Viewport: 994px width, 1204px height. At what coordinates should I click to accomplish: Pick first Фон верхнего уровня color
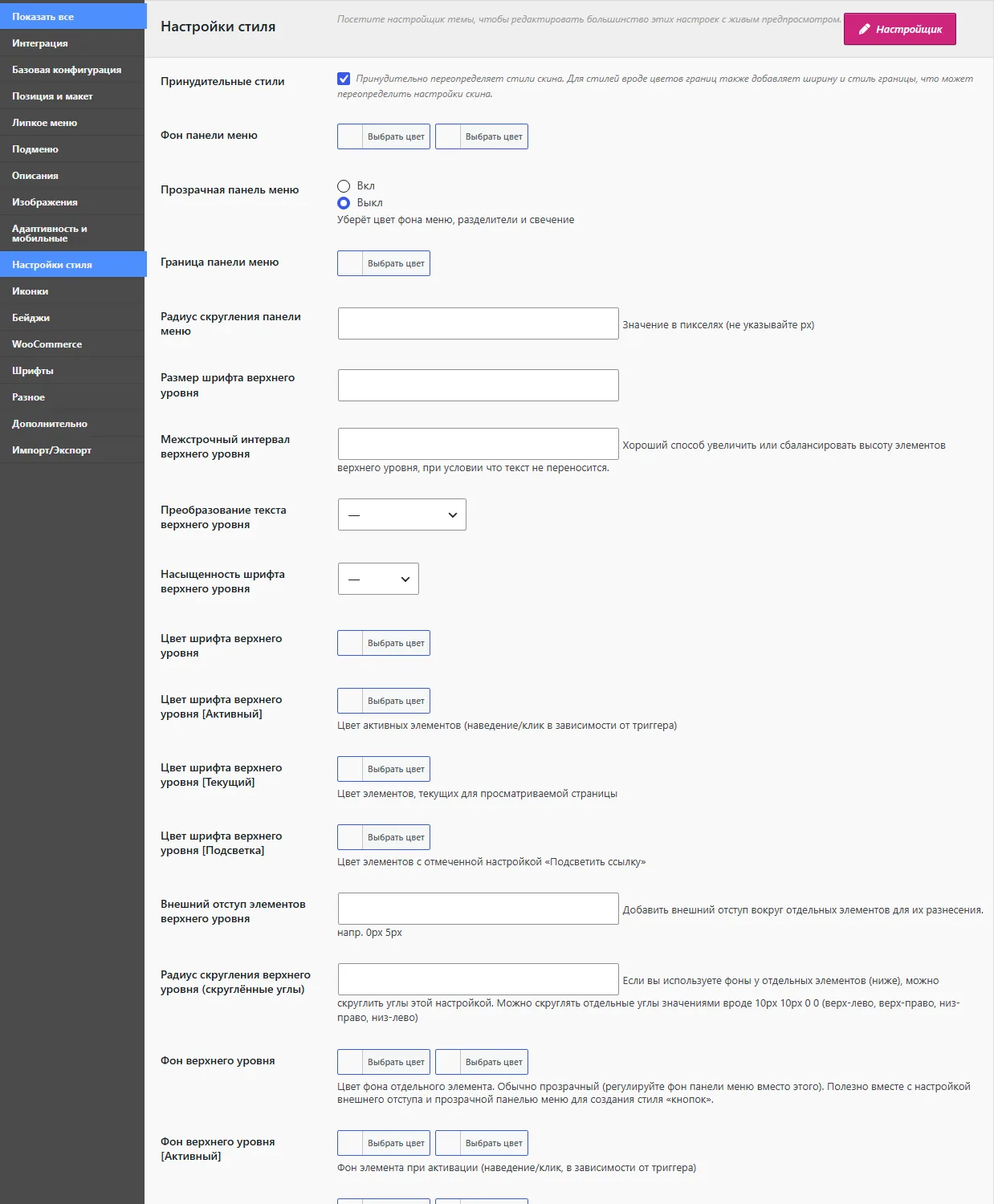coord(384,1062)
